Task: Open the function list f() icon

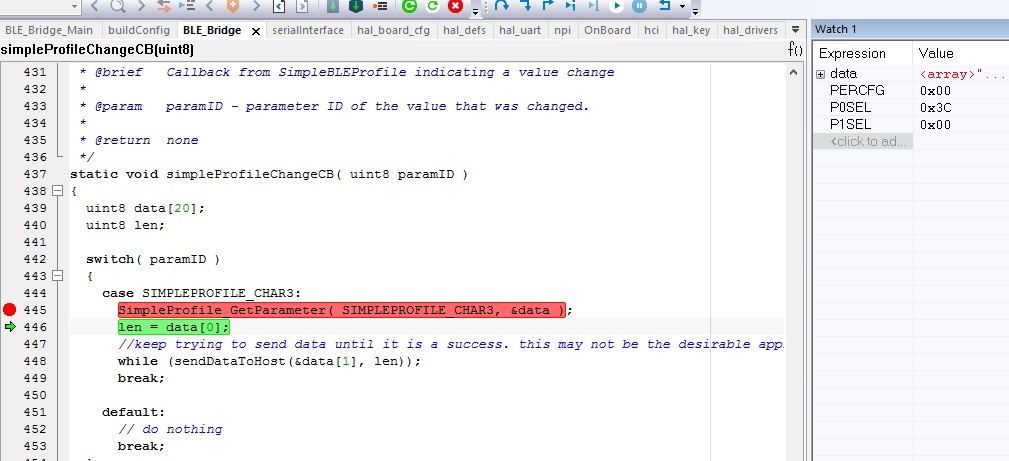Action: tap(795, 50)
